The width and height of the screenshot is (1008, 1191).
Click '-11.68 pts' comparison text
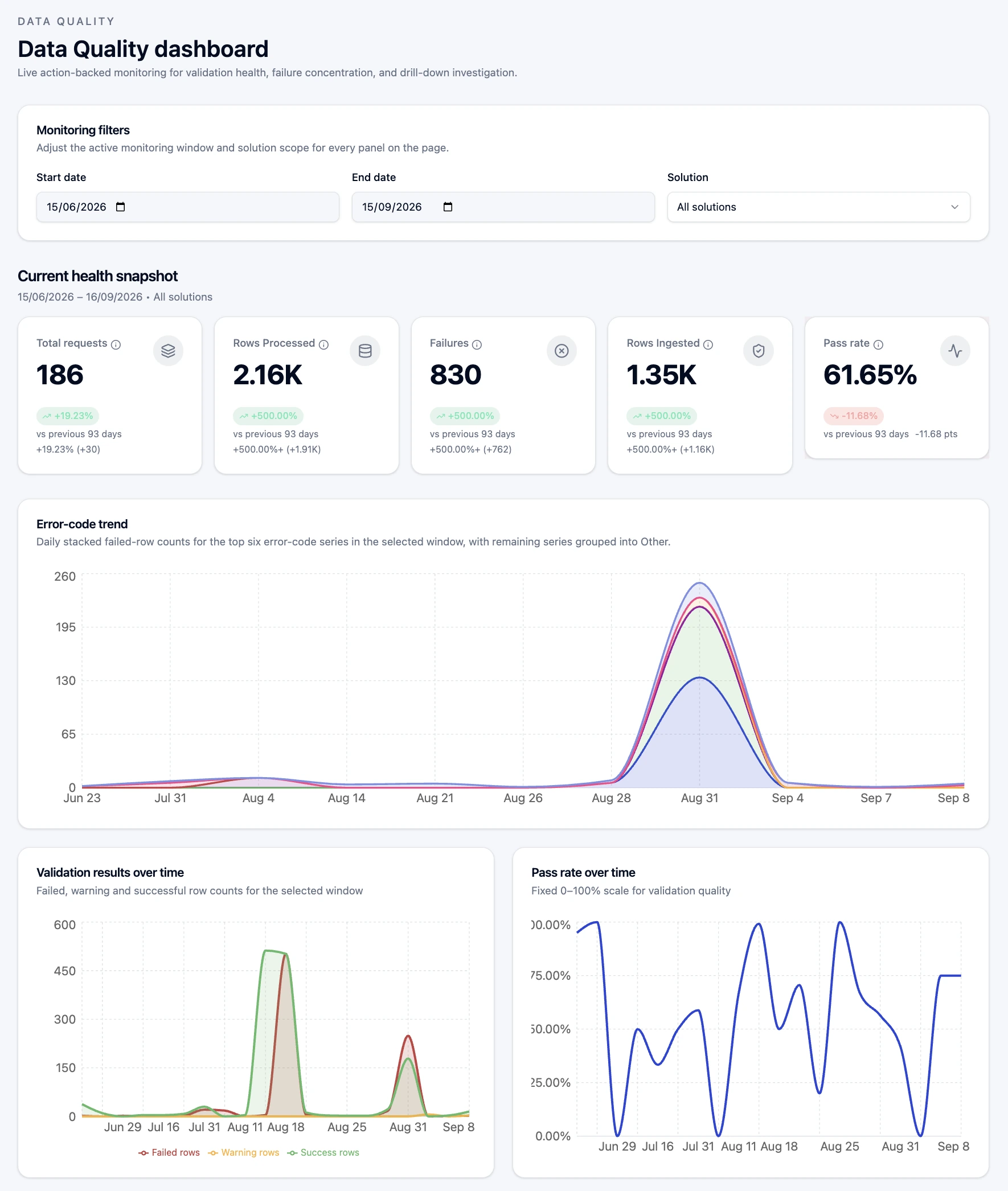(936, 434)
